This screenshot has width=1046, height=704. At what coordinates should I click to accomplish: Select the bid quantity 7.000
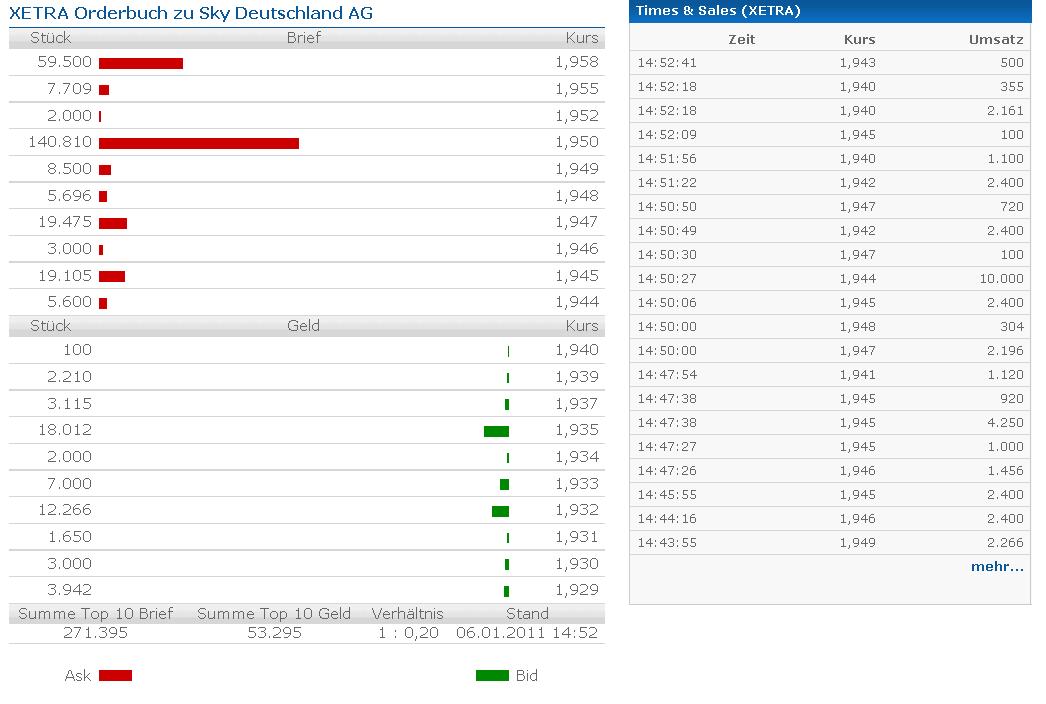(69, 484)
